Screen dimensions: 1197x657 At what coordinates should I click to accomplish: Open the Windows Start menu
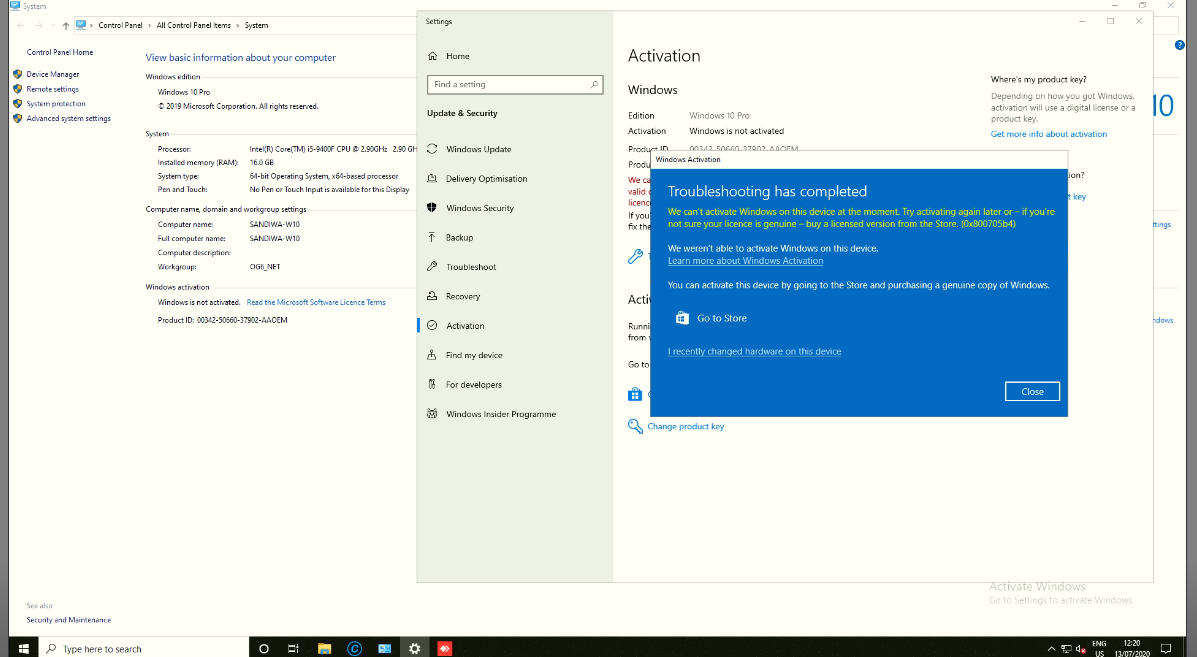[x=23, y=648]
